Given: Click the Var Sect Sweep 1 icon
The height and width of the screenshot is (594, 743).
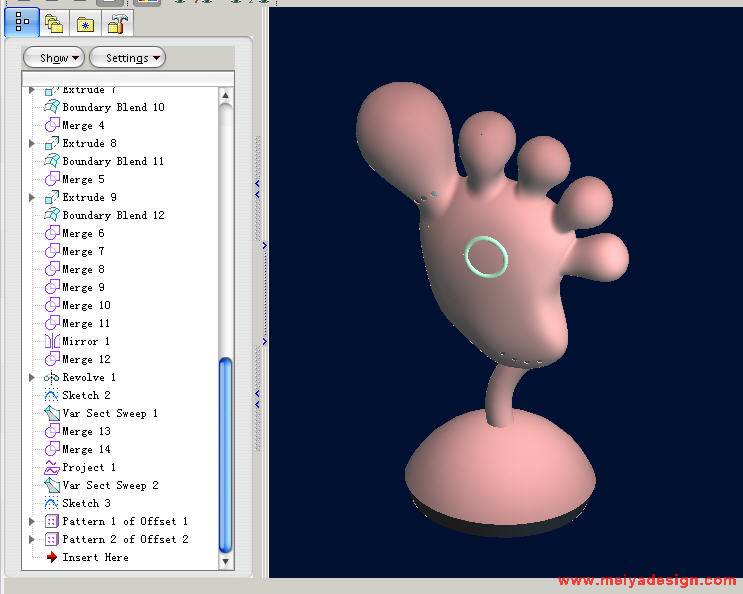Looking at the screenshot, I should click(52, 414).
